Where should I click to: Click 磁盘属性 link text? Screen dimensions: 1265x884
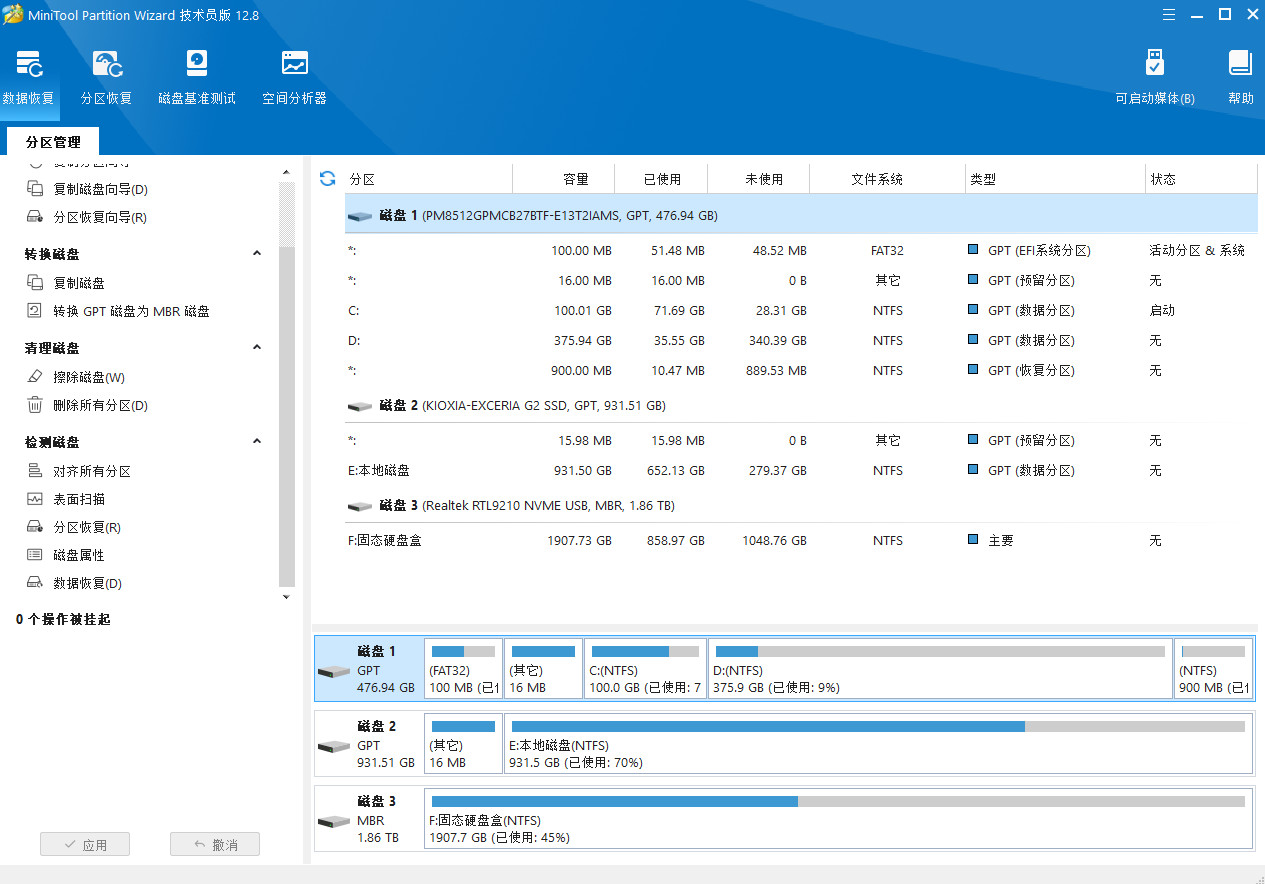click(x=79, y=555)
